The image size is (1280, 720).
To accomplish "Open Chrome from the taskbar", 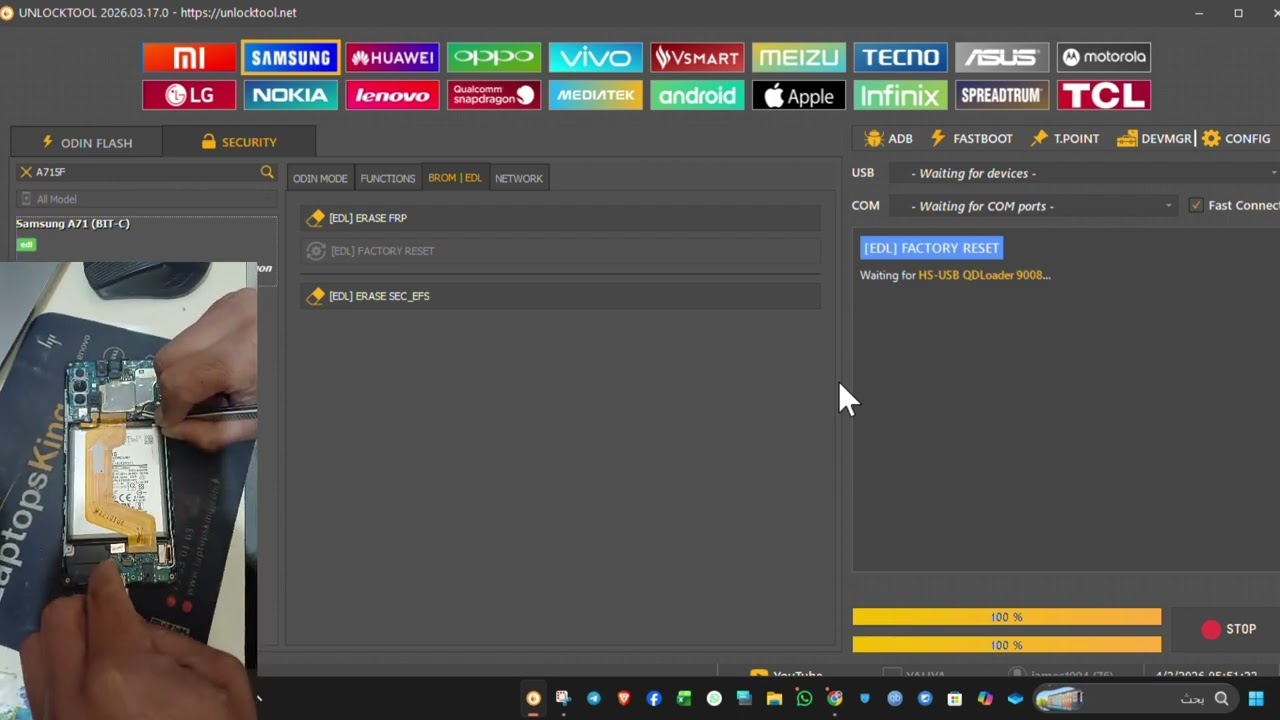I will (835, 699).
